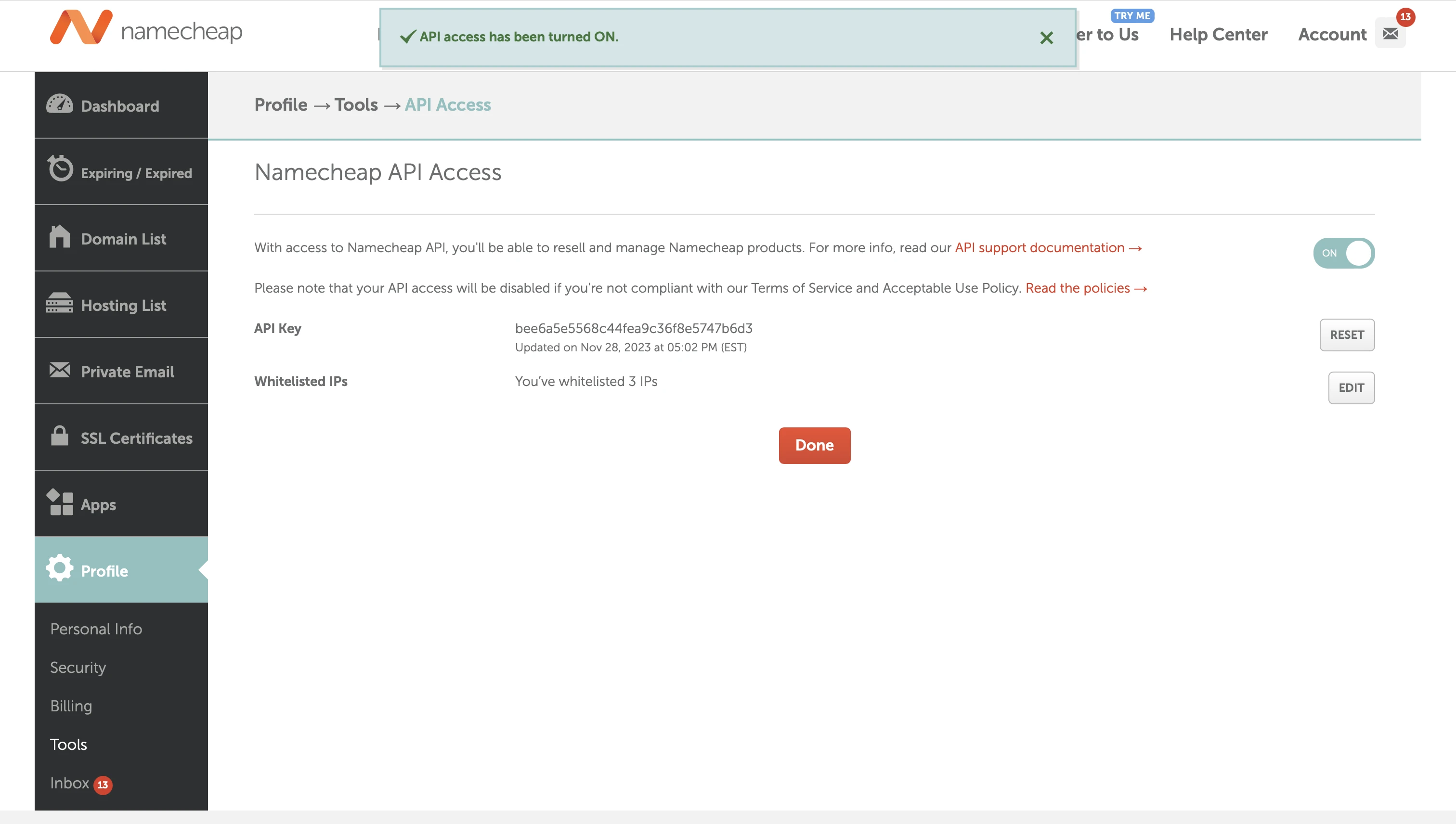This screenshot has height=824, width=1456.
Task: Click the TRY ME badge
Action: [x=1132, y=16]
